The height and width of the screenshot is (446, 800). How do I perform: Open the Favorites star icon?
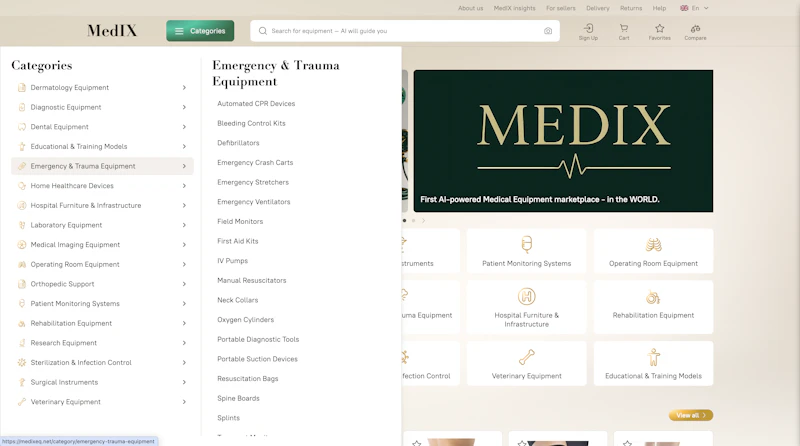[x=660, y=29]
